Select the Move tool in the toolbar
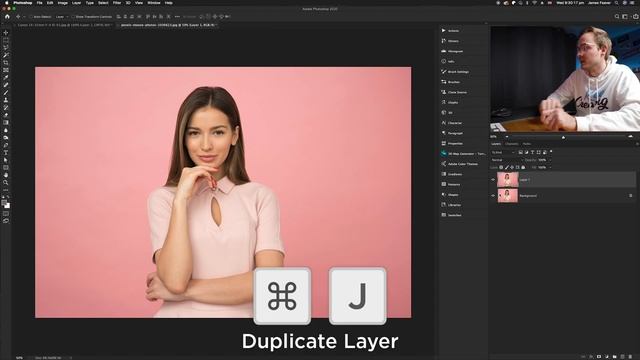 tap(6, 33)
